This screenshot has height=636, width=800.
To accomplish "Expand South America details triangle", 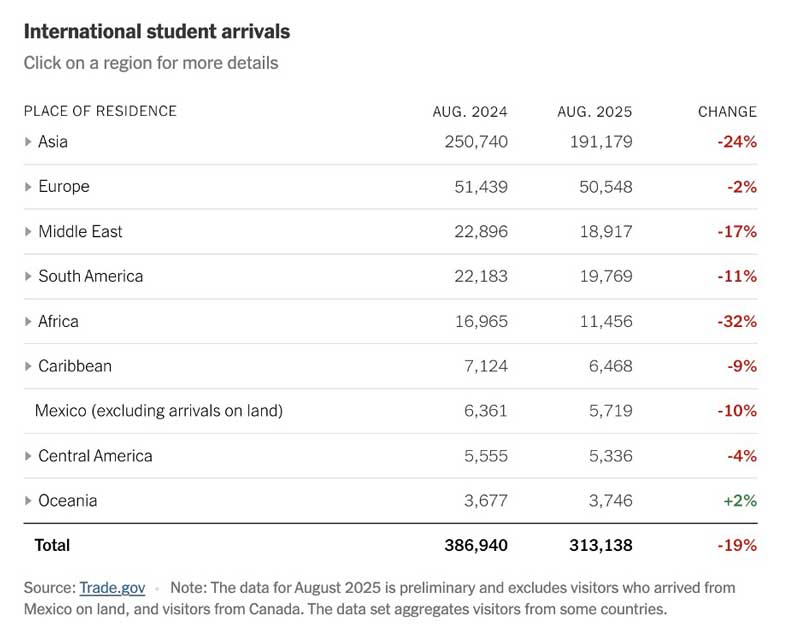I will 28,277.
